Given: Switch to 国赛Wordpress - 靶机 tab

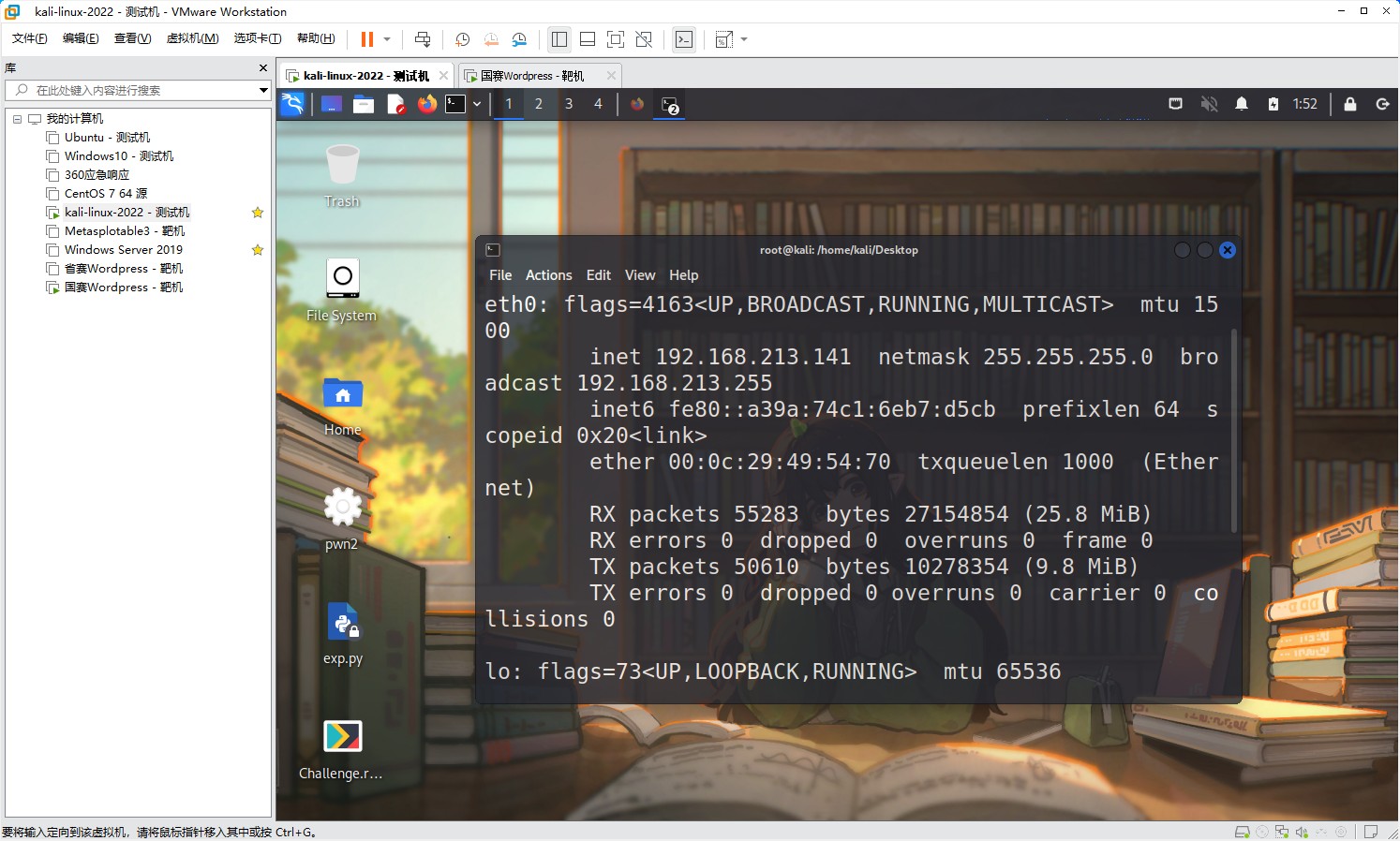Looking at the screenshot, I should click(532, 76).
